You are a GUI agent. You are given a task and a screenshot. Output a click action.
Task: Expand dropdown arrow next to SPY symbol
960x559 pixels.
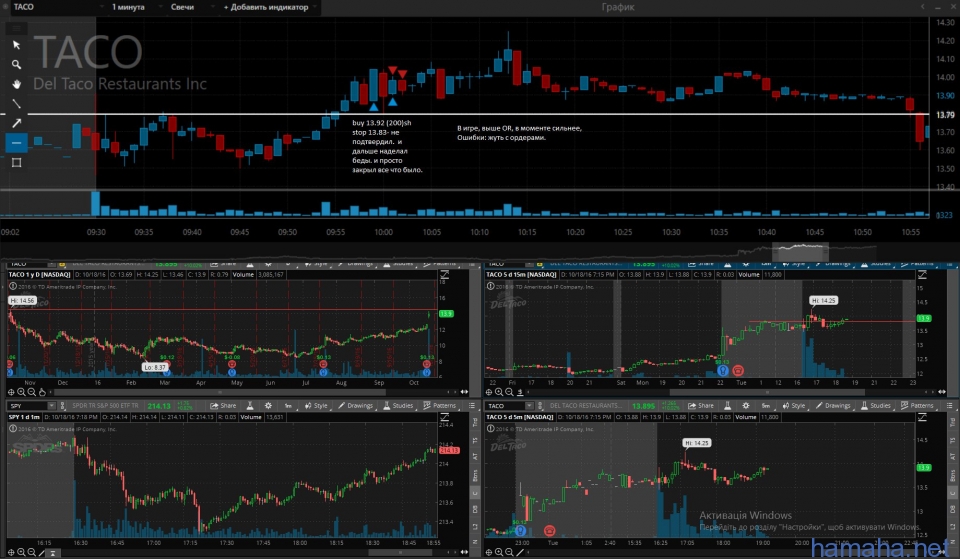(51, 405)
